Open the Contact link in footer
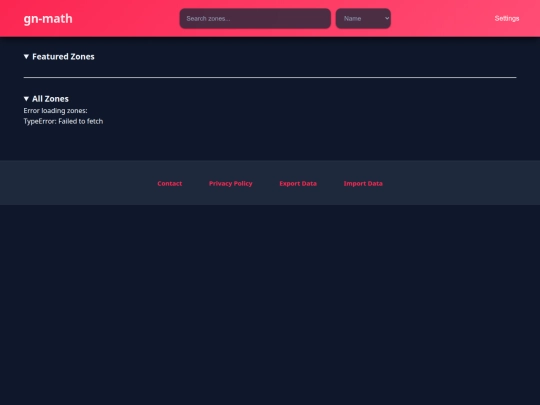Image resolution: width=540 pixels, height=405 pixels. tap(169, 184)
